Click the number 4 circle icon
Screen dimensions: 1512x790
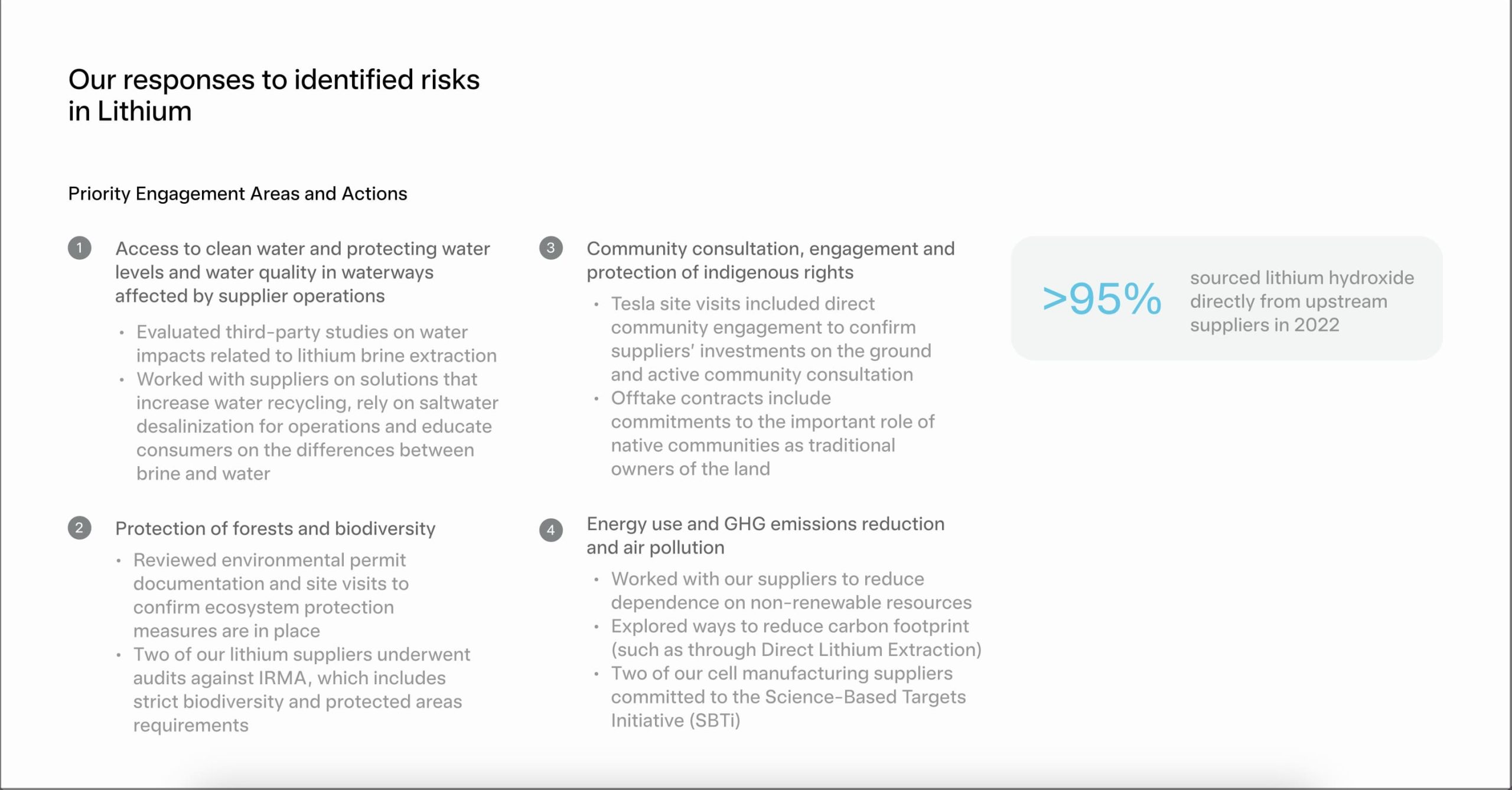tap(550, 530)
